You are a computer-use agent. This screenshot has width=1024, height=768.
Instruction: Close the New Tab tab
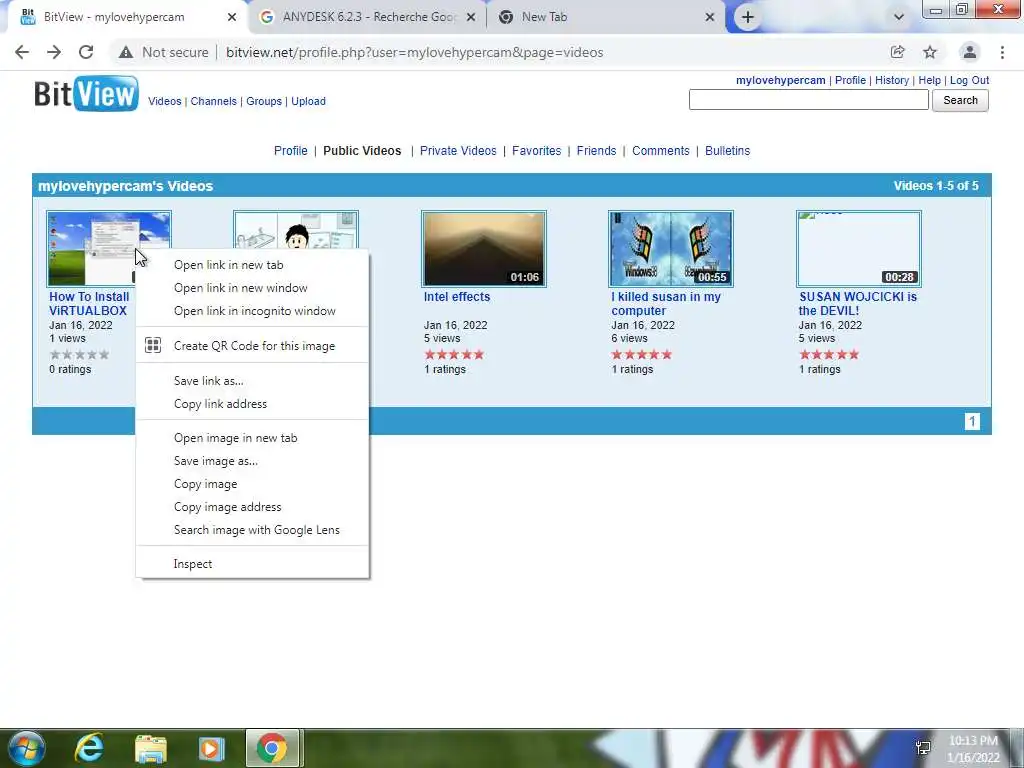click(x=710, y=17)
